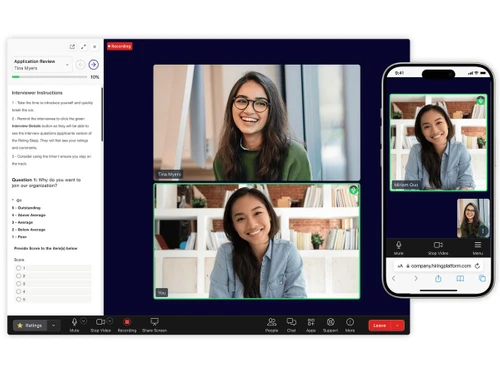Open camera options arrow beside Stop Video
The image size is (500, 375).
[110, 321]
